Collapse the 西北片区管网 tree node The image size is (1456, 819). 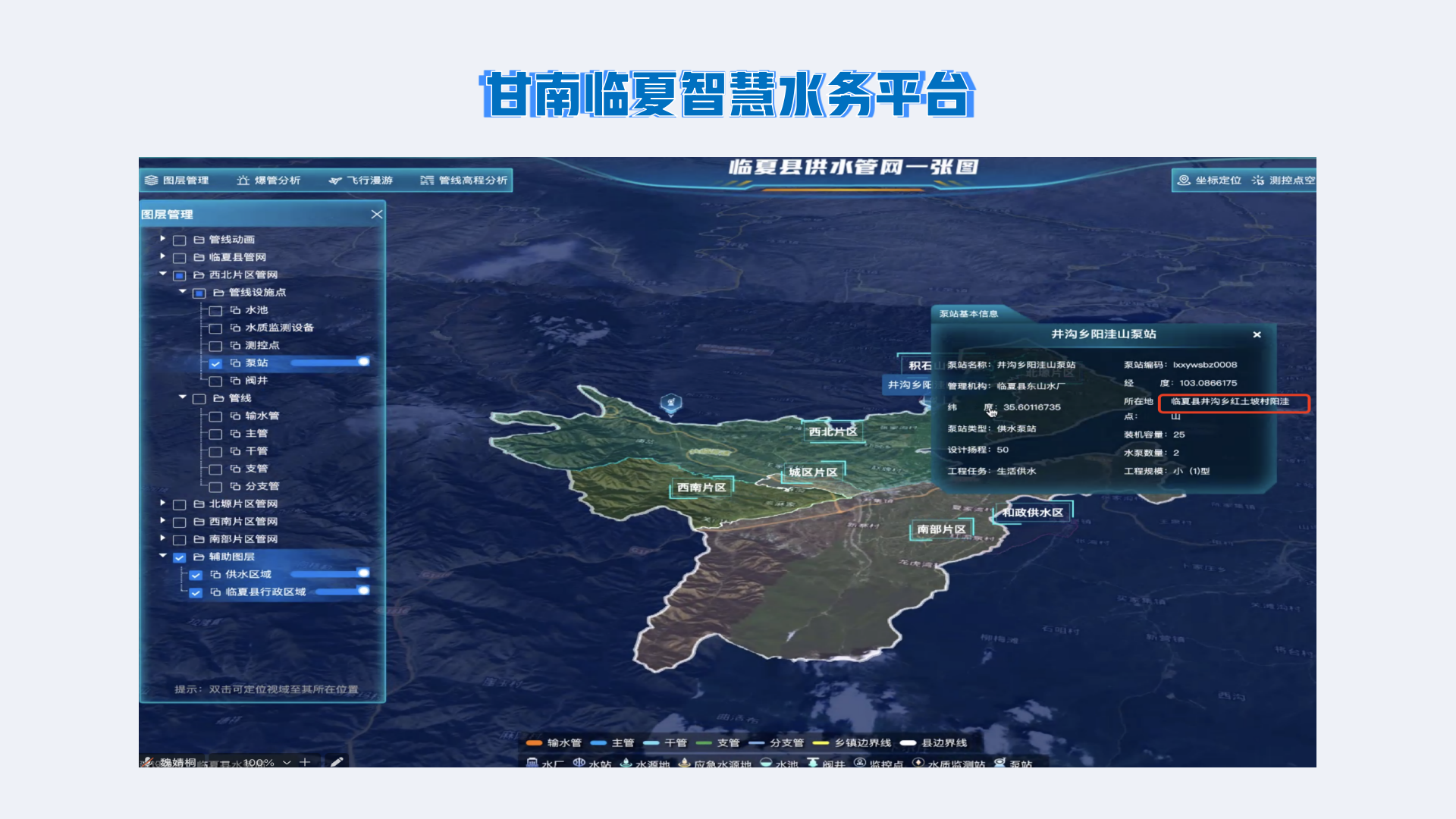162,274
